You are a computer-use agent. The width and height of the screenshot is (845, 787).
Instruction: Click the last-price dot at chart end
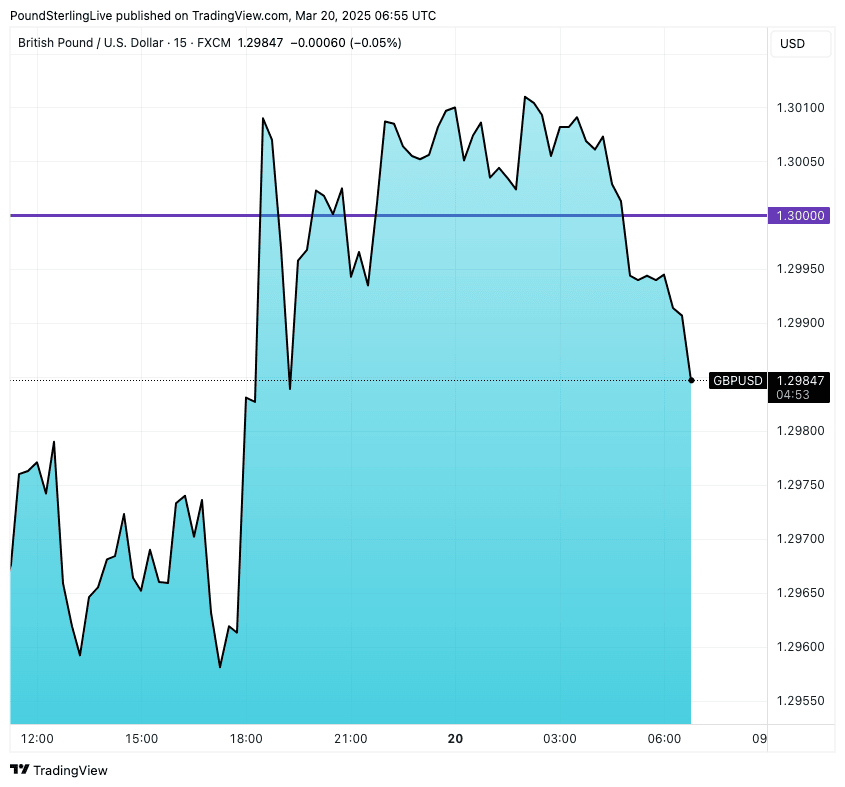692,380
